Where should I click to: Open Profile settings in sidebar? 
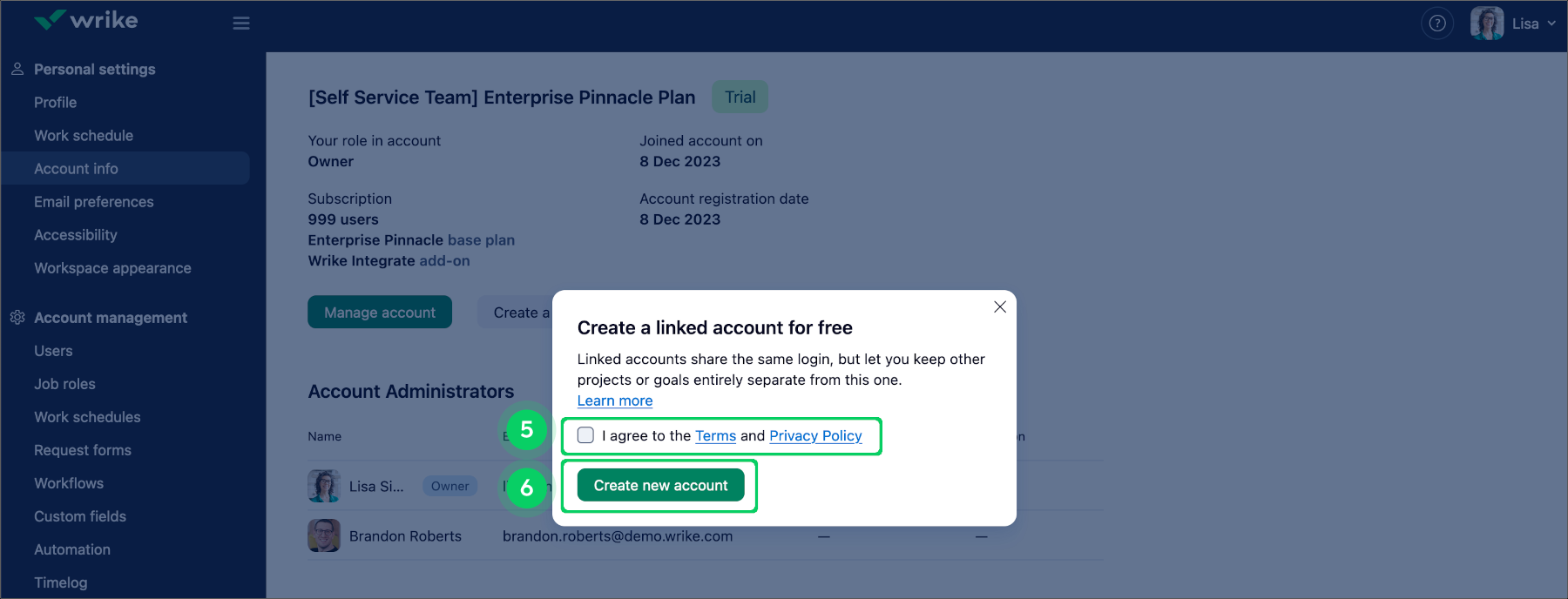tap(56, 103)
